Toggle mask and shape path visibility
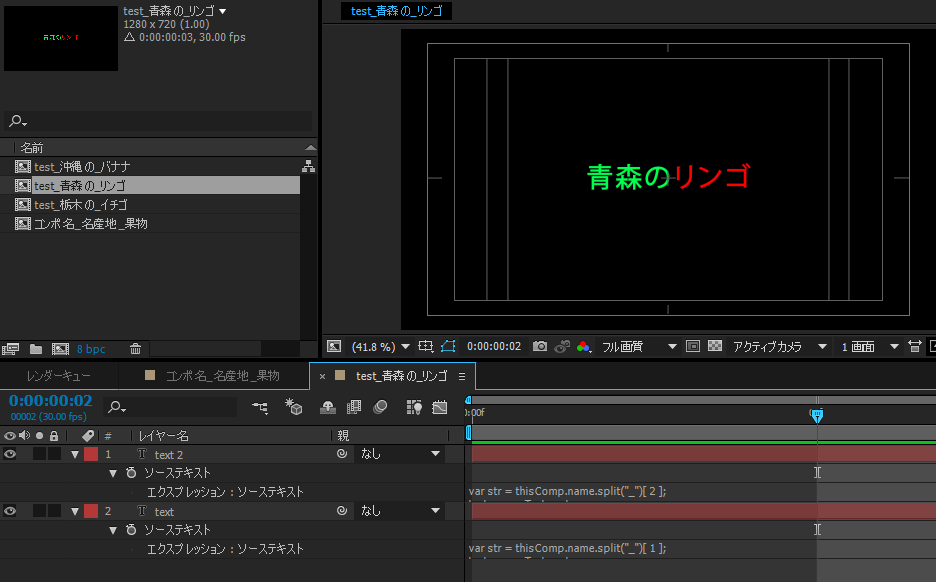The height and width of the screenshot is (582, 936). 448,347
